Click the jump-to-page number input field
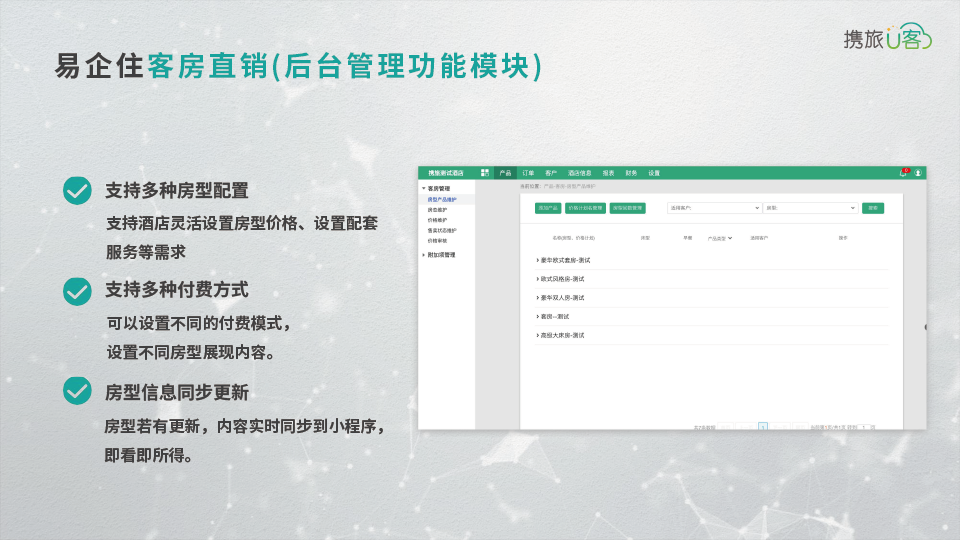 [x=864, y=427]
